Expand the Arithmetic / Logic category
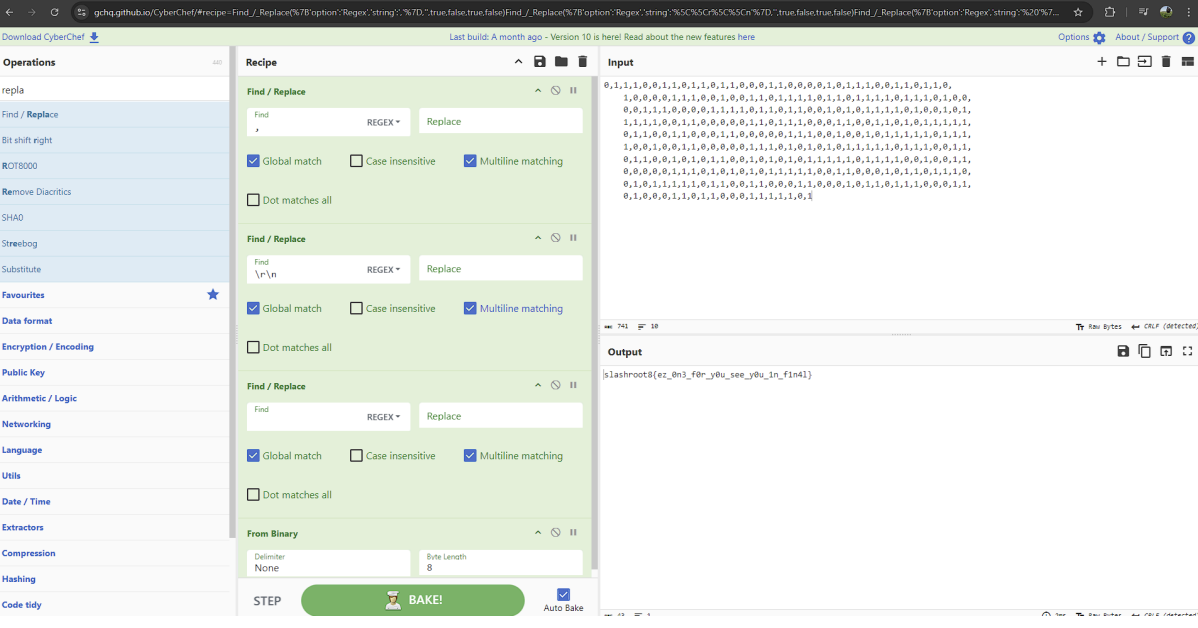The width and height of the screenshot is (1198, 628). pos(114,398)
